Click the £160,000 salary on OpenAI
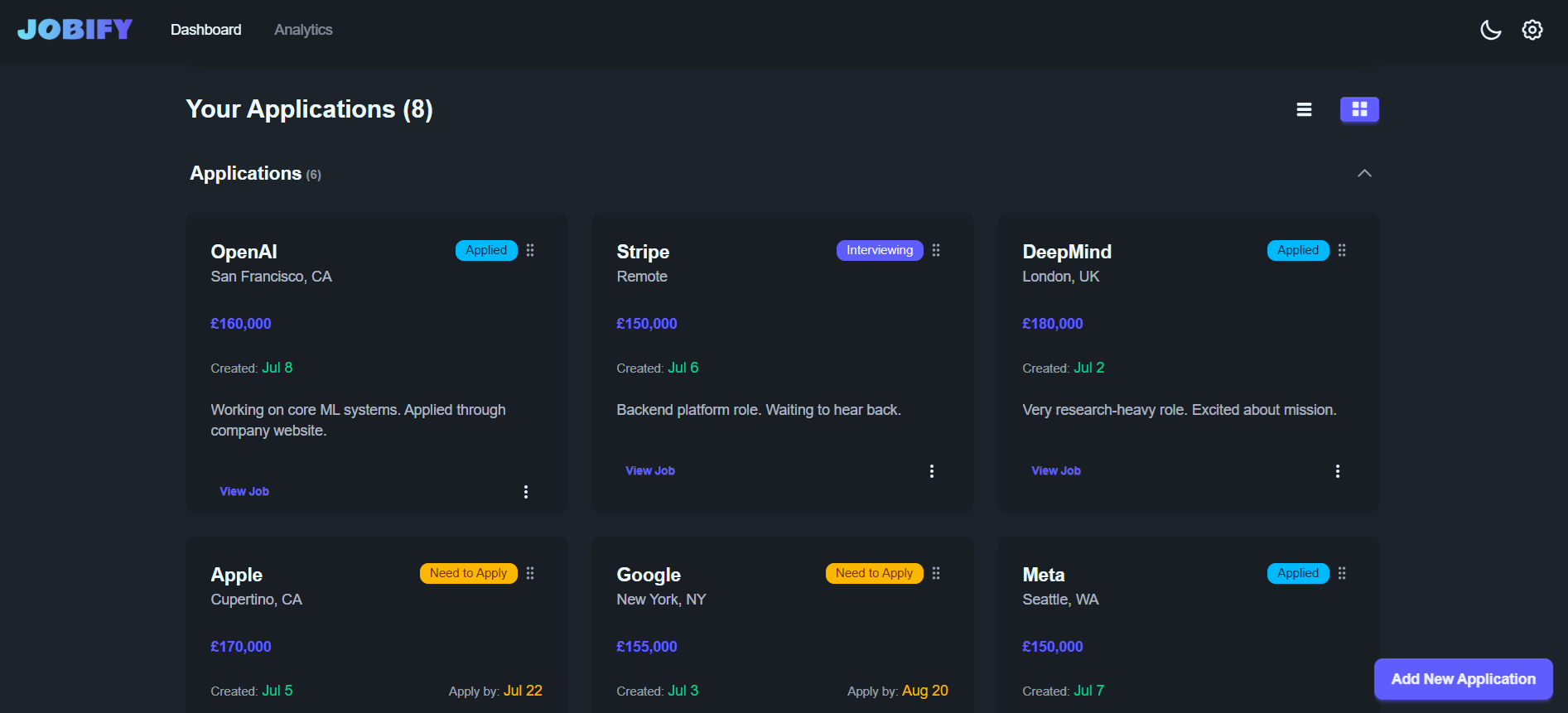Image resolution: width=1568 pixels, height=713 pixels. pos(241,324)
